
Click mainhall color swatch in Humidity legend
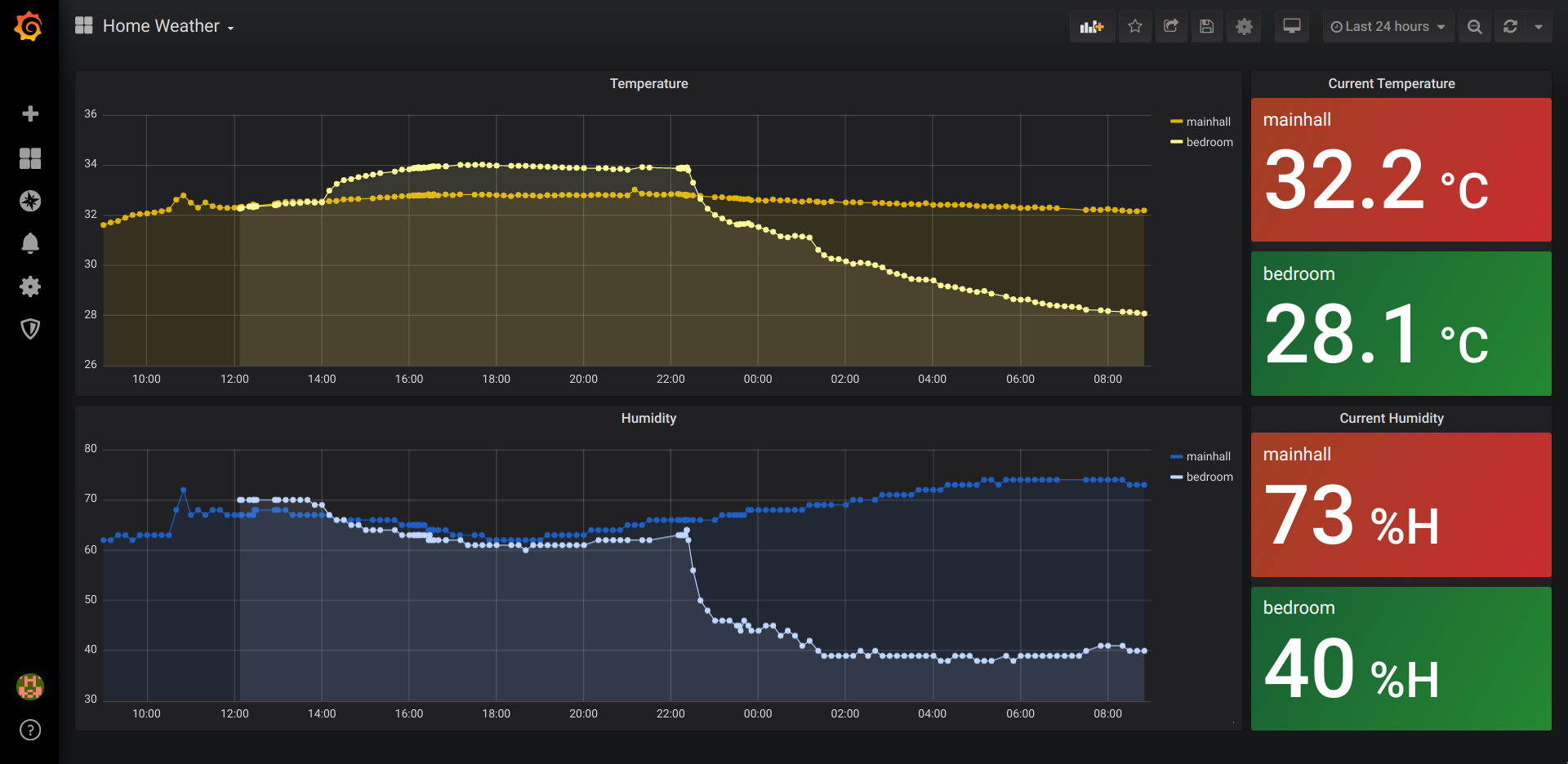click(1176, 456)
